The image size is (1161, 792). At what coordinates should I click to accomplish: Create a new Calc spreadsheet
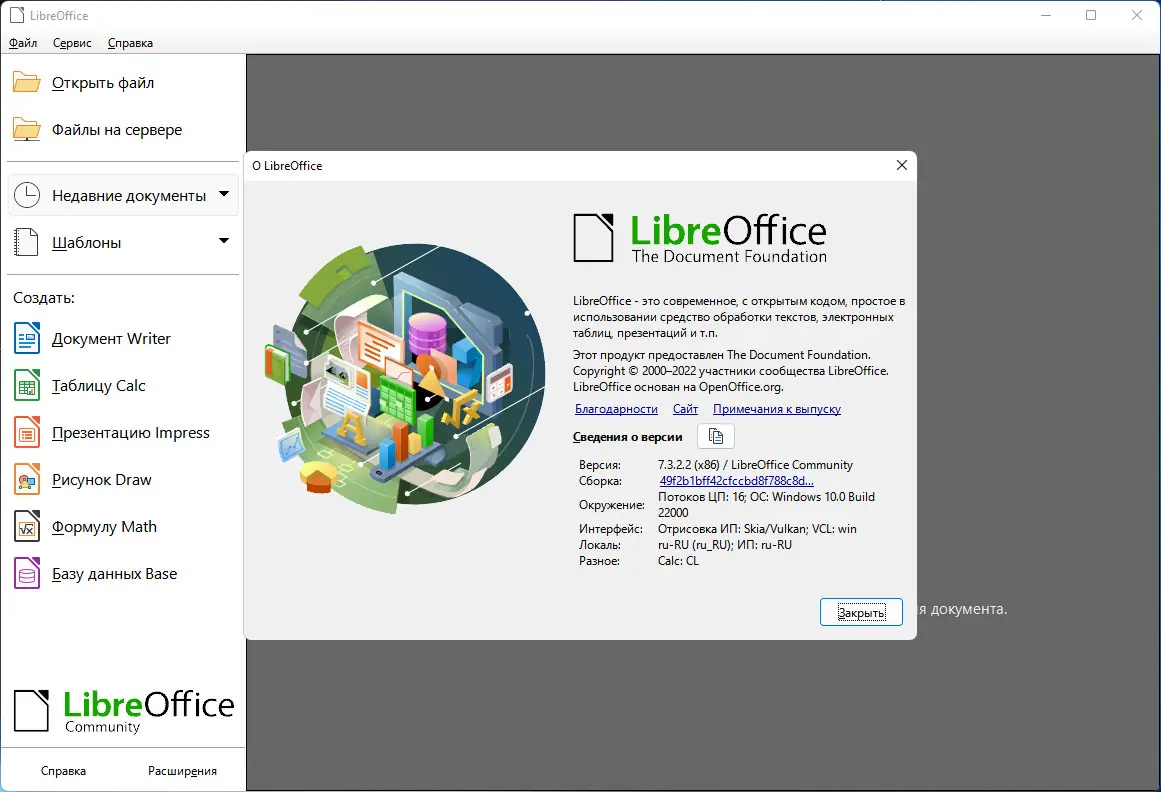pyautogui.click(x=97, y=385)
